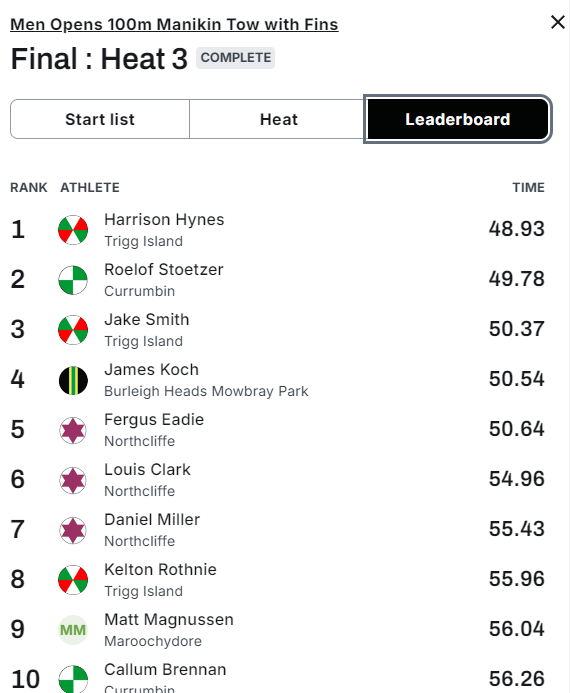Click the COMPLETE status badge
Image resolution: width=570 pixels, height=693 pixels.
pos(236,58)
